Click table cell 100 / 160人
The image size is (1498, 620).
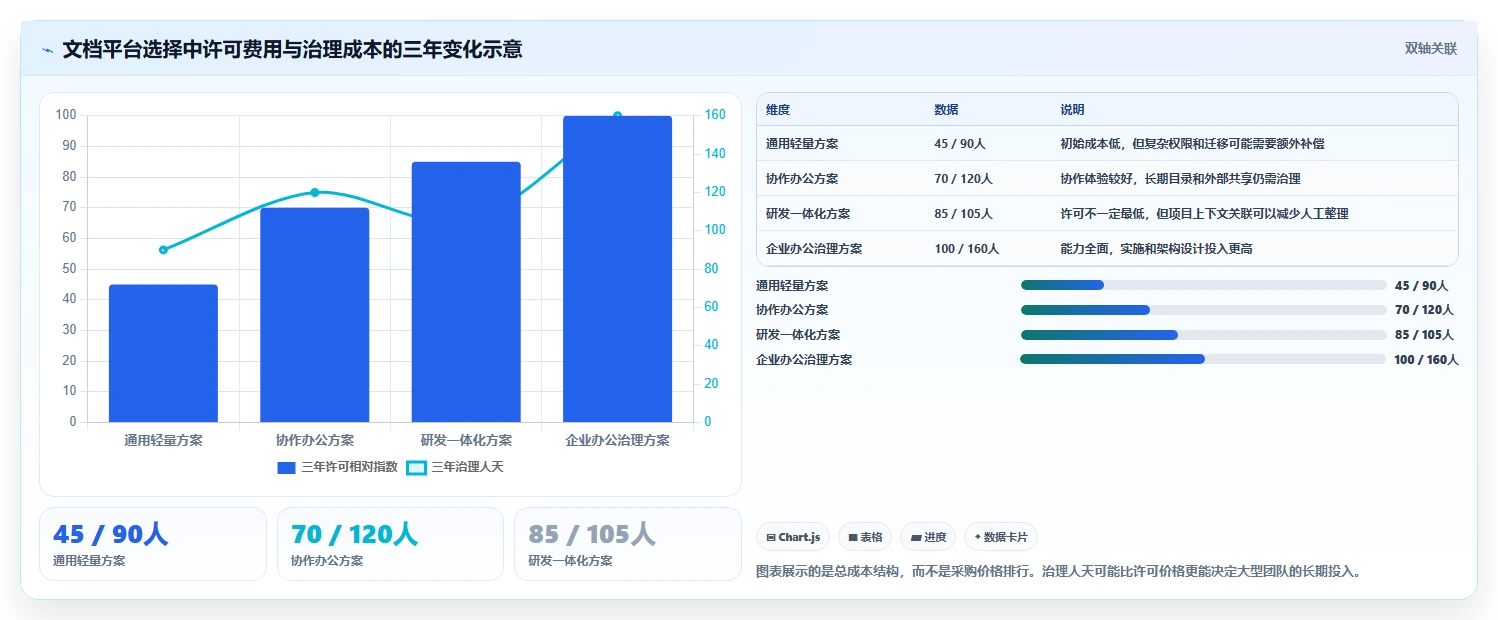click(967, 249)
